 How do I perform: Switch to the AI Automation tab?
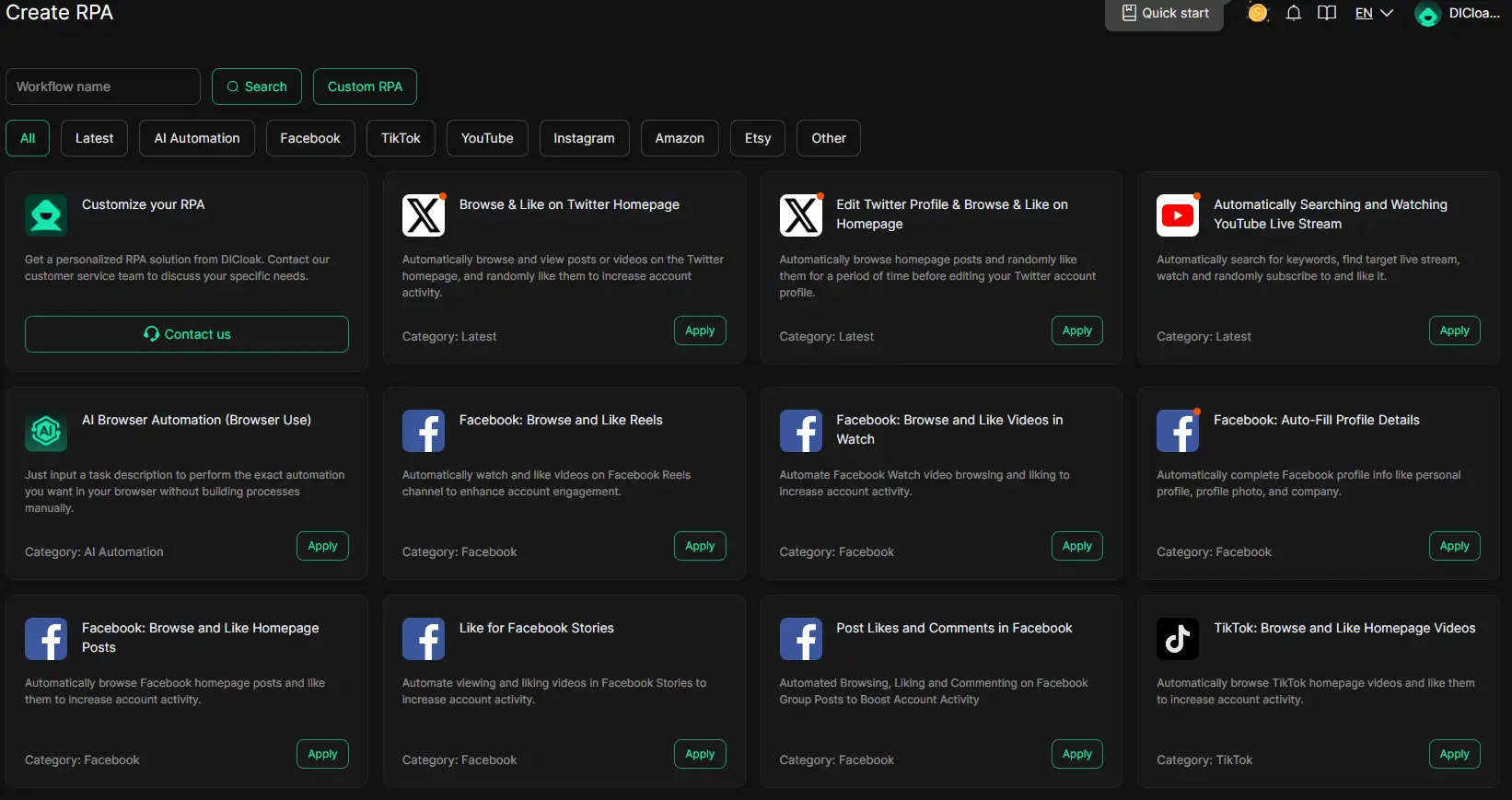(197, 138)
